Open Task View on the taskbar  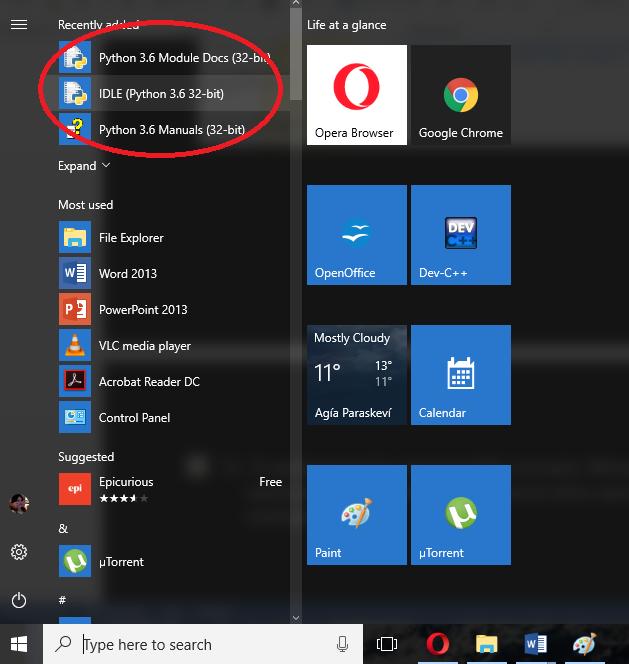pyautogui.click(x=387, y=644)
